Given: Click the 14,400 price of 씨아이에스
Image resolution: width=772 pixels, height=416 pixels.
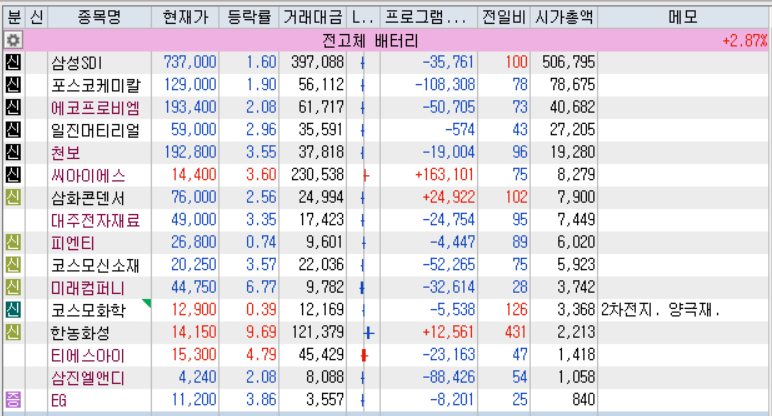Looking at the screenshot, I should 194,175.
